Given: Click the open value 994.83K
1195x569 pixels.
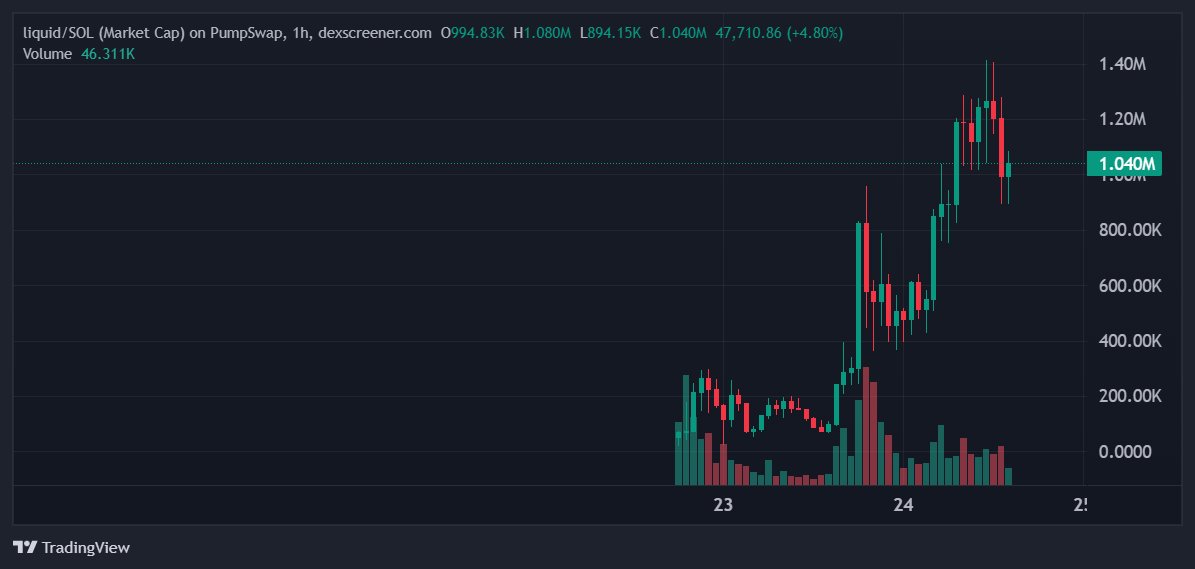Looking at the screenshot, I should coord(477,34).
